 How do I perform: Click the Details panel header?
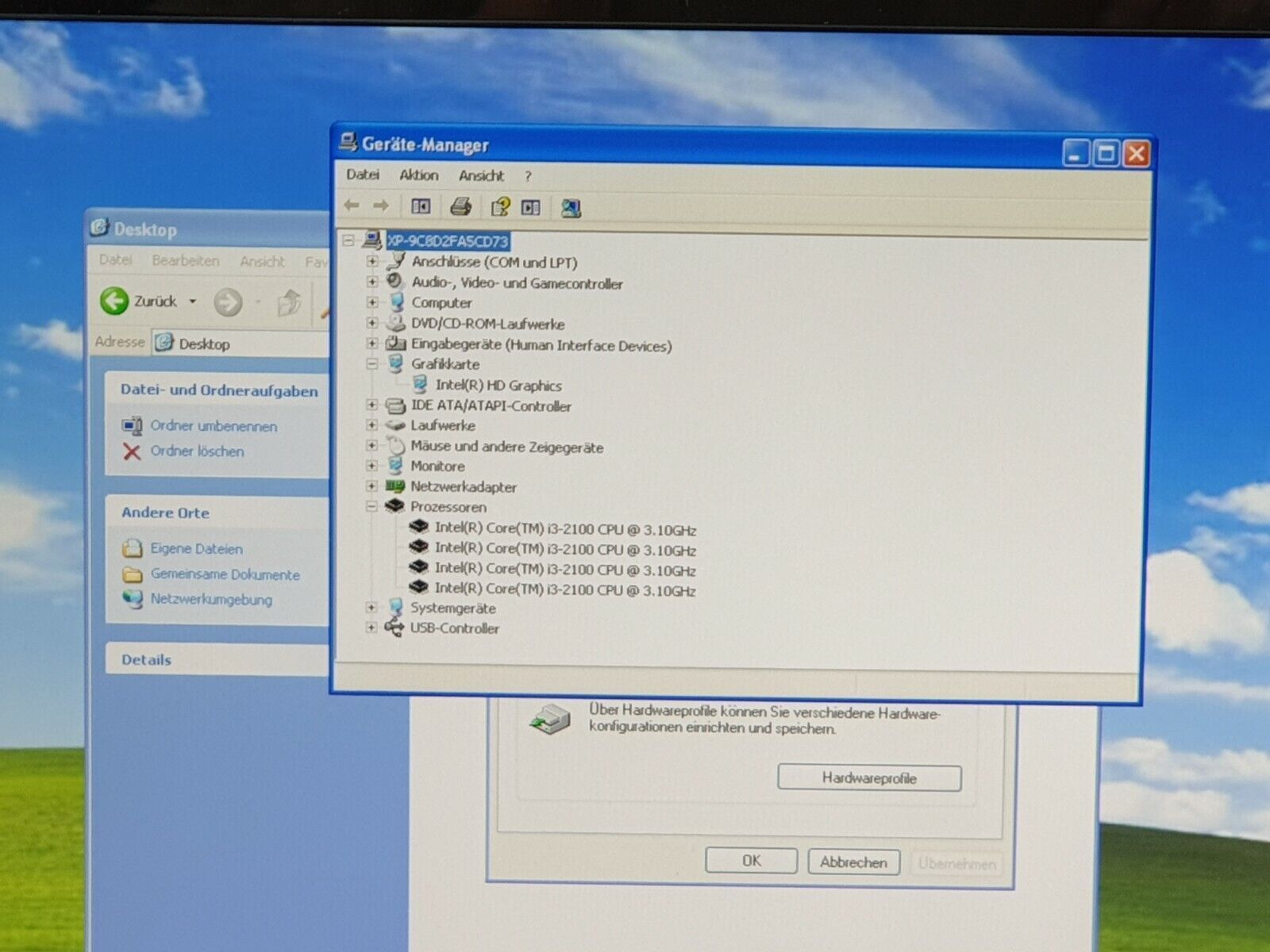coord(217,659)
